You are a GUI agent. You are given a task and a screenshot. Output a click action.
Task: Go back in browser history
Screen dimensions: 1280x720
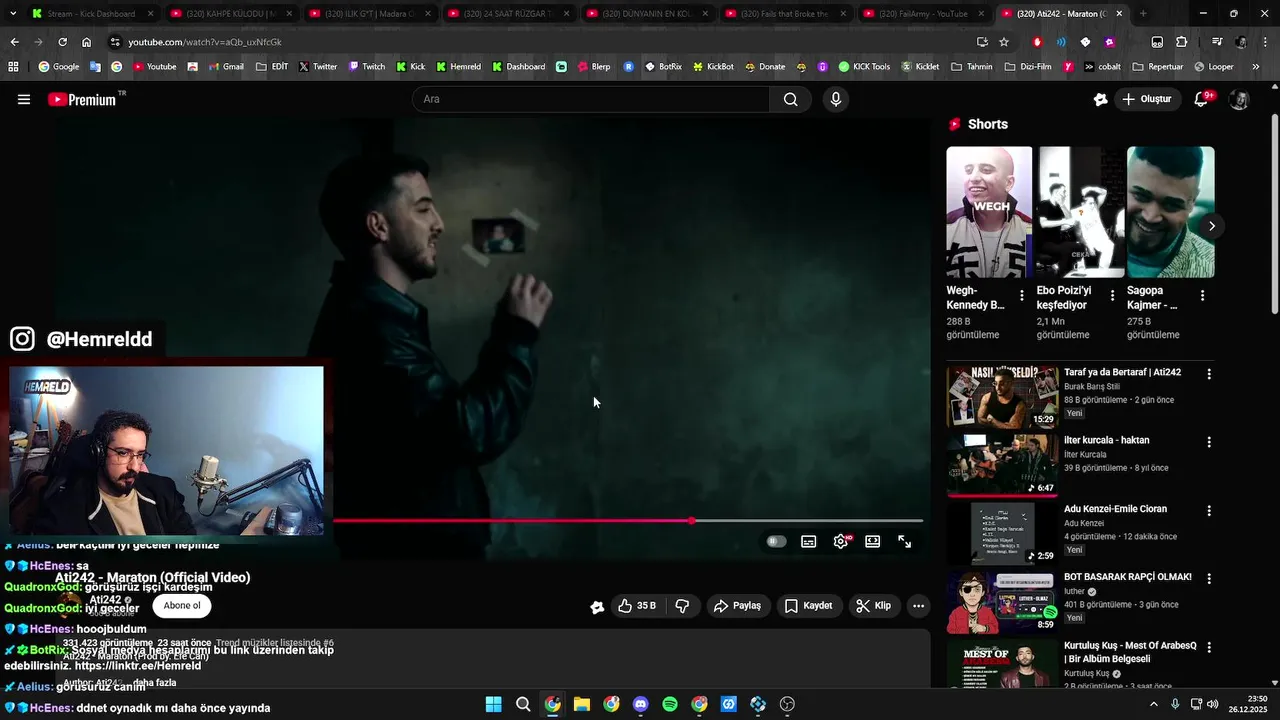coord(14,42)
